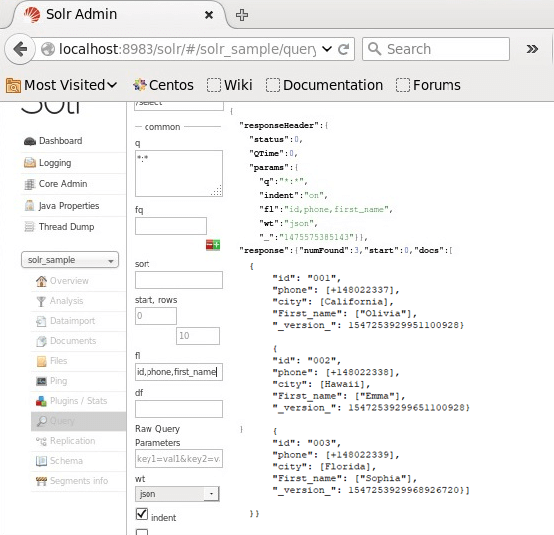Open Logging via its folder icon
Screen dimensions: 554x535
pos(30,163)
